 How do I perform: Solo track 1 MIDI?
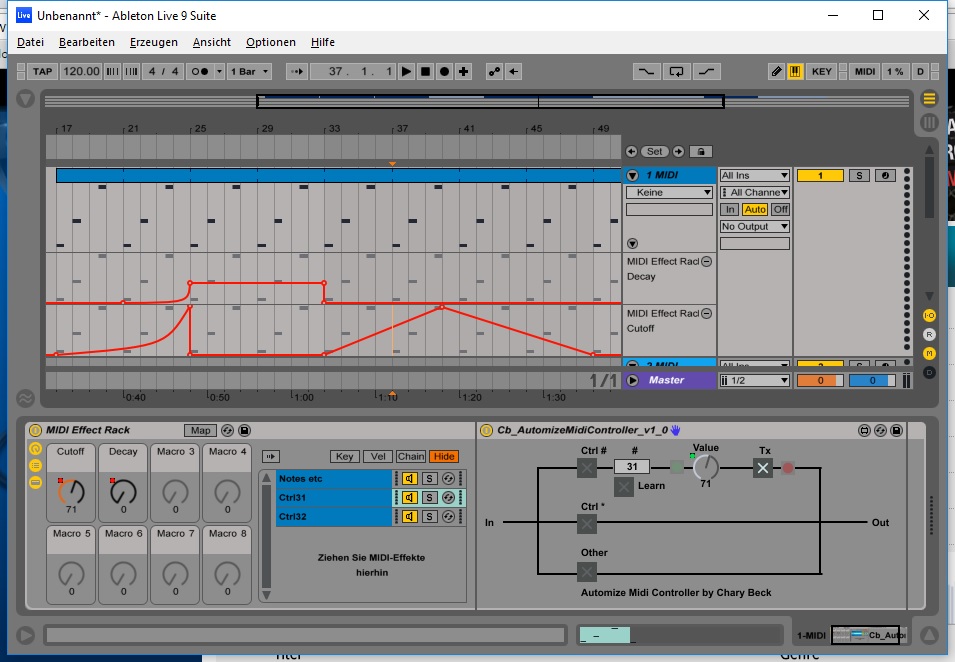pos(859,176)
